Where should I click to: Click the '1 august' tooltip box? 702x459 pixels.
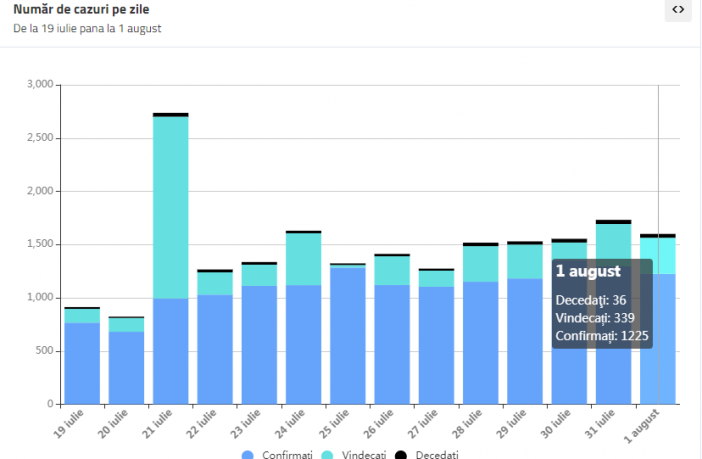click(x=602, y=303)
